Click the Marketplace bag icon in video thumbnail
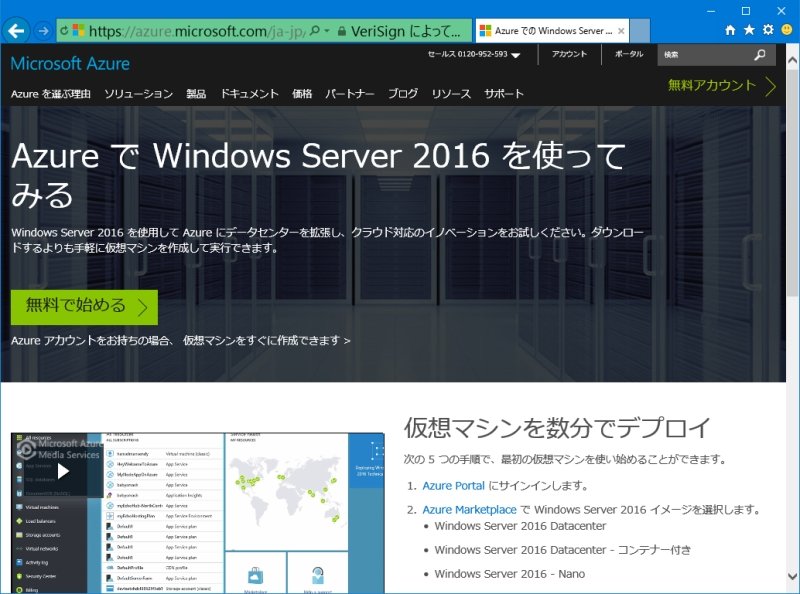This screenshot has width=800, height=594. coord(256,576)
